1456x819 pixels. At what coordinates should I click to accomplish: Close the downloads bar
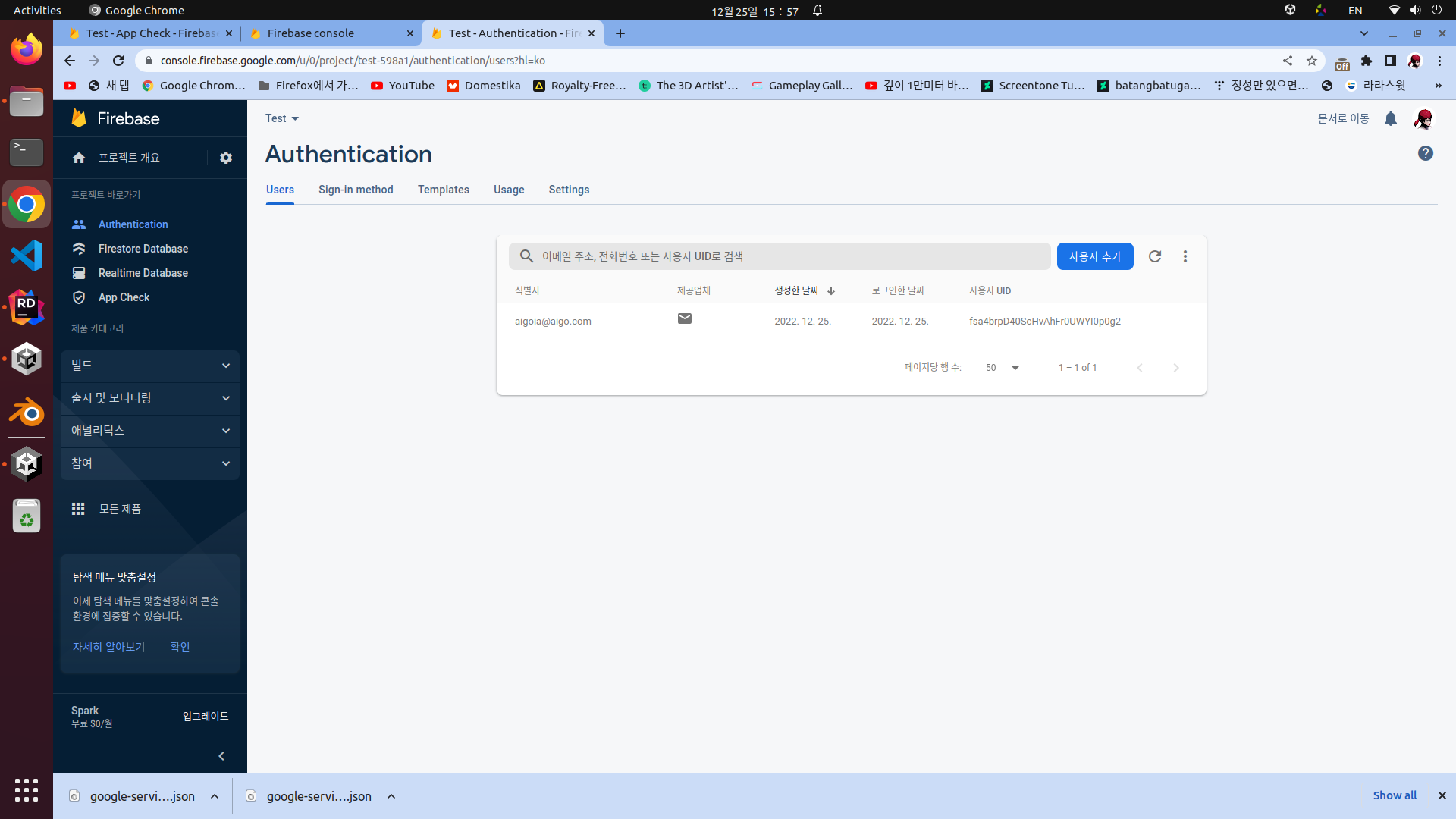[1442, 795]
